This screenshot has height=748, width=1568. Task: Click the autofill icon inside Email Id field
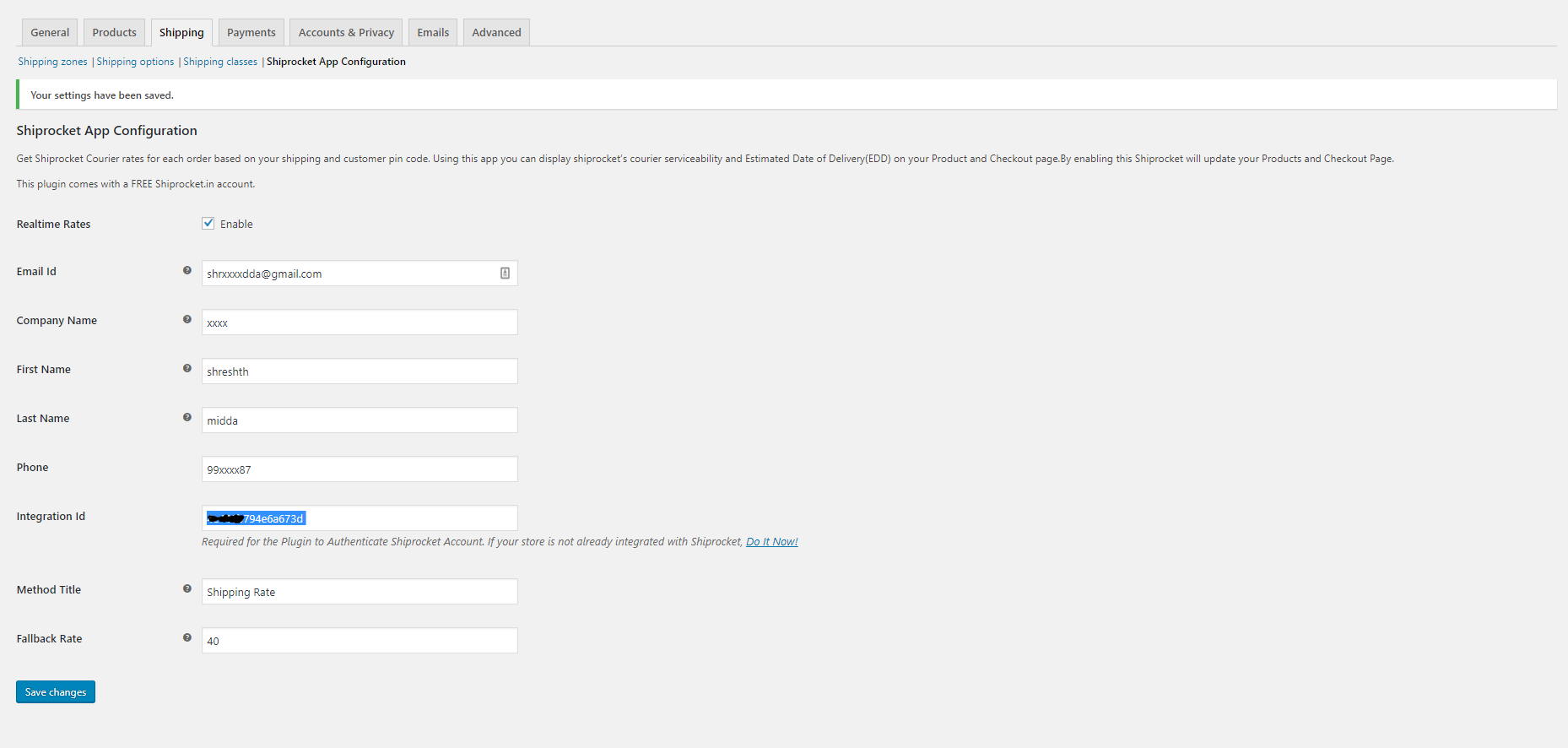tap(505, 273)
